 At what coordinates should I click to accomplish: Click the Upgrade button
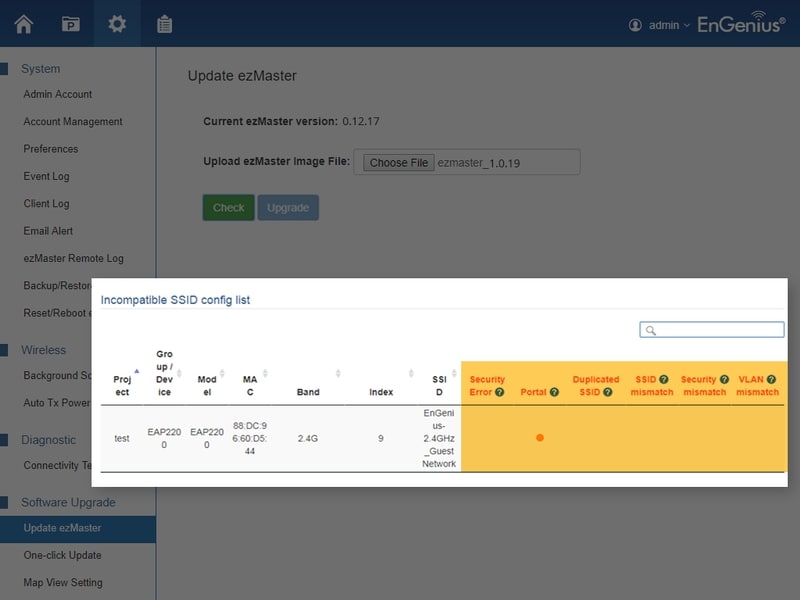point(288,208)
